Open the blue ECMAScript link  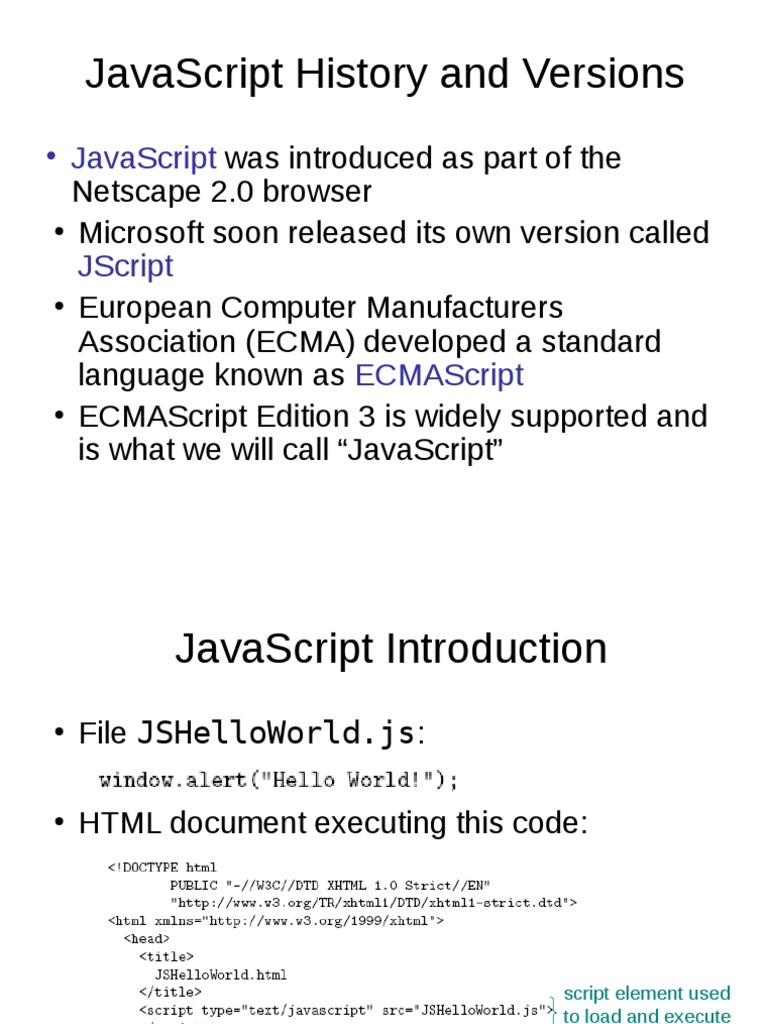click(x=439, y=375)
